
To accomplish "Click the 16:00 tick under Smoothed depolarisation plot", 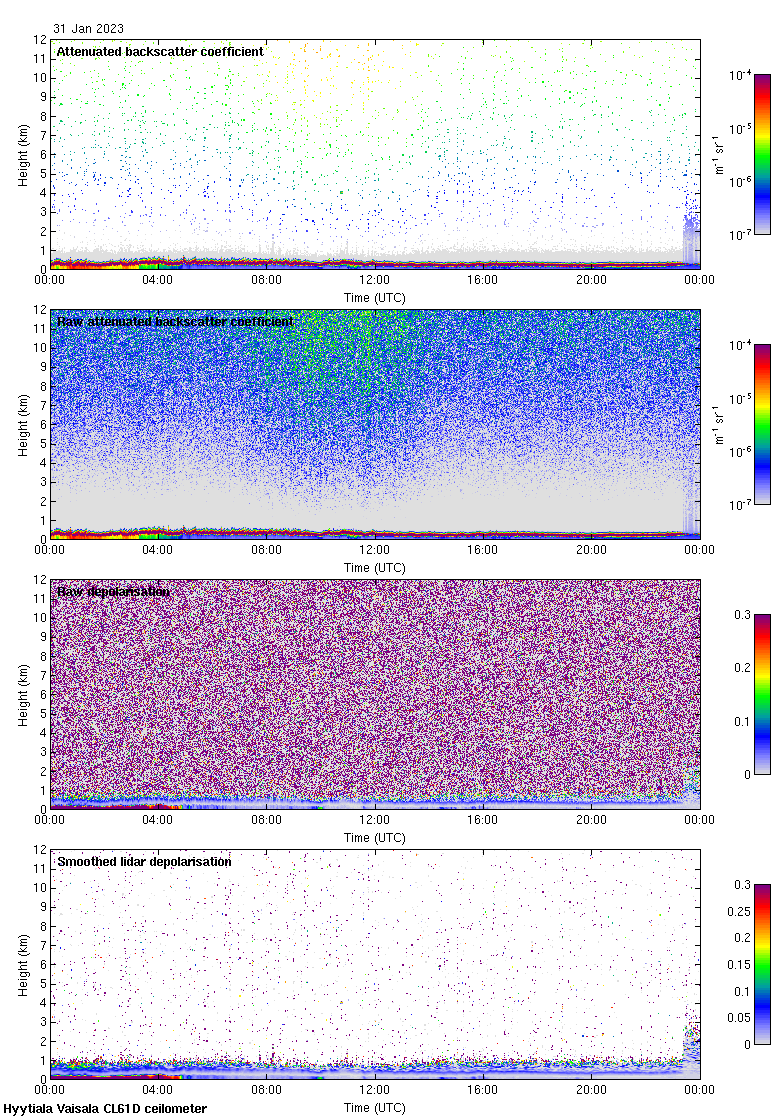I will (x=483, y=1090).
